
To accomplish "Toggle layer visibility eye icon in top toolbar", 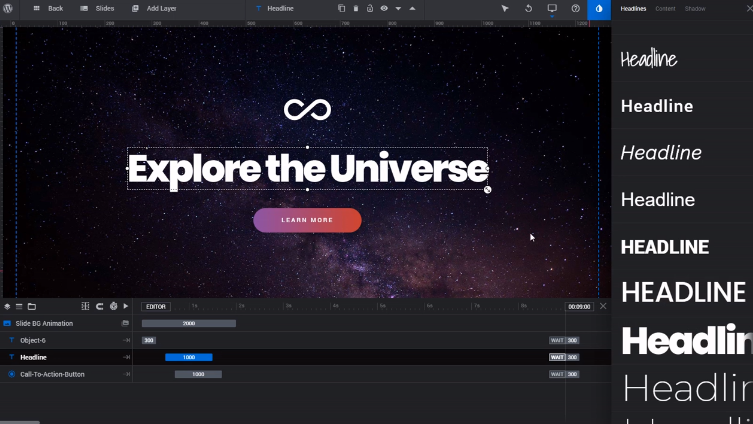I will click(384, 8).
